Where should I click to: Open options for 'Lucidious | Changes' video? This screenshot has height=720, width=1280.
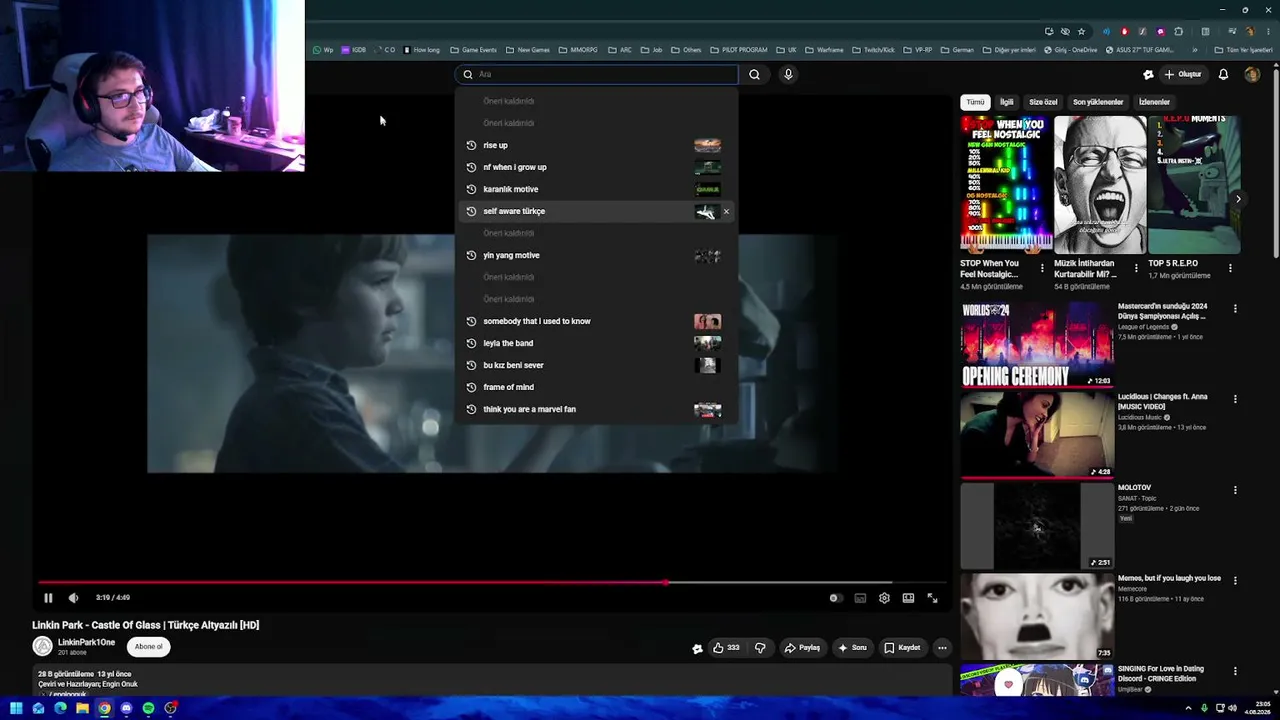1235,399
